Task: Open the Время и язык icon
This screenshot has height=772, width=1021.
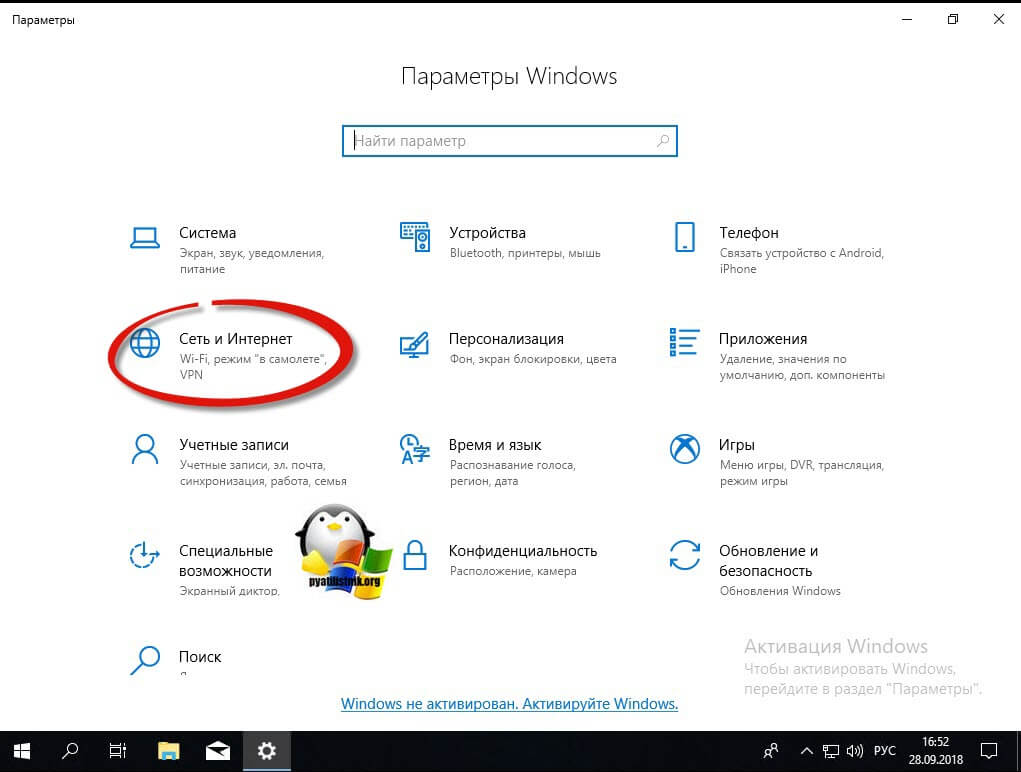Action: pos(414,449)
